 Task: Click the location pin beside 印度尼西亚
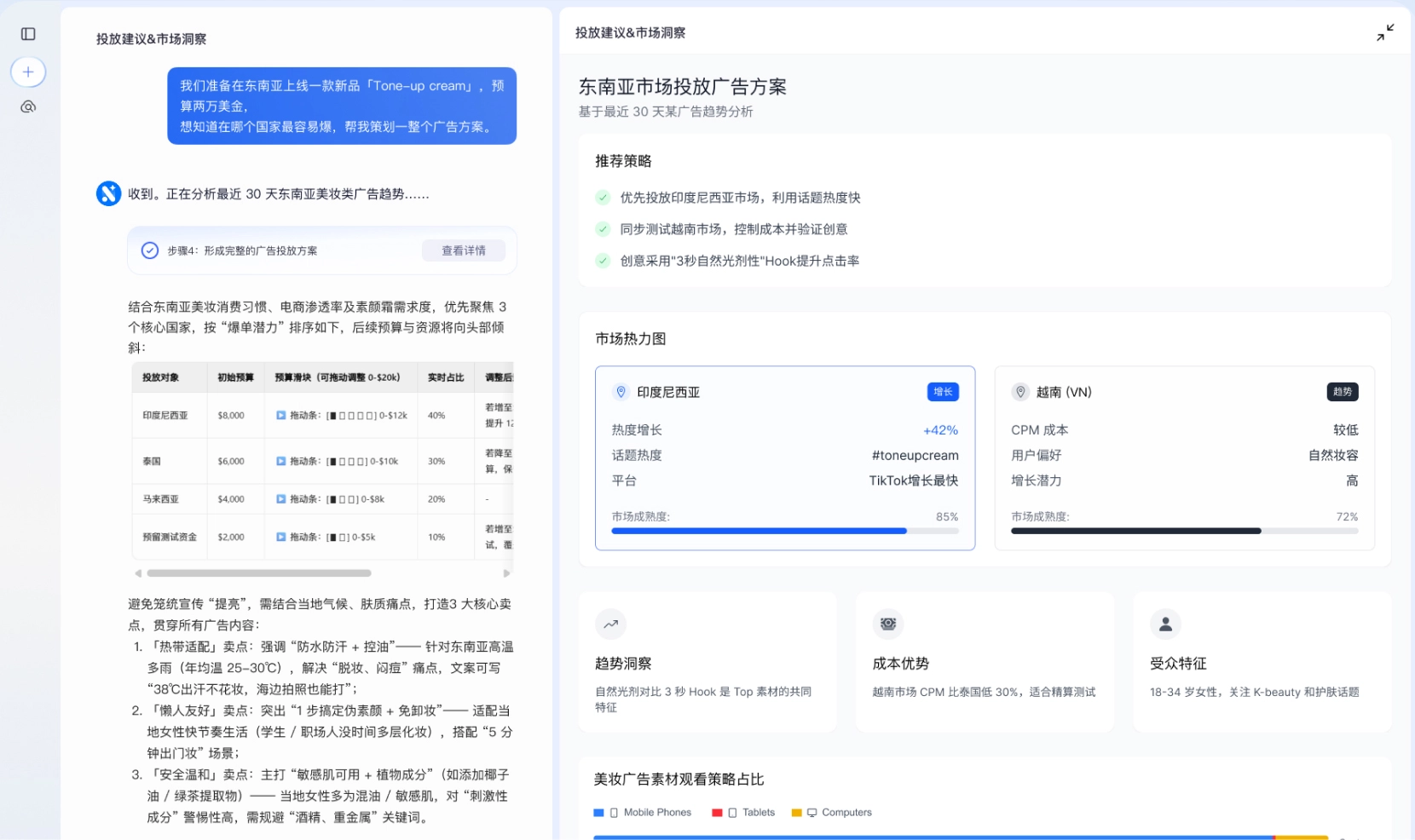pos(621,392)
